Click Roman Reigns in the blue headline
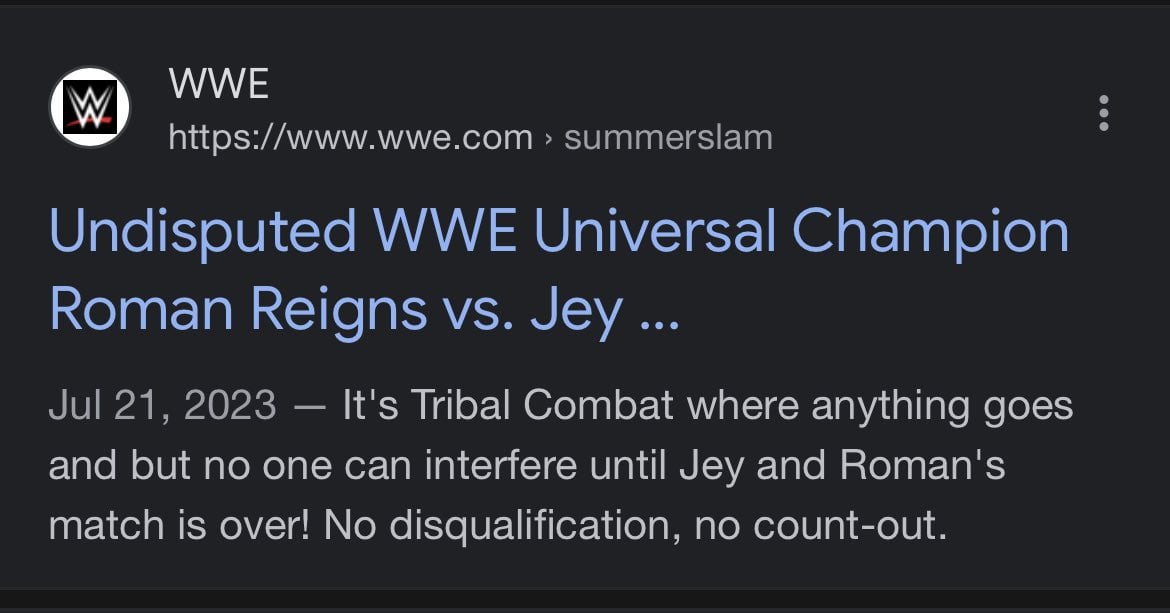 coord(238,309)
